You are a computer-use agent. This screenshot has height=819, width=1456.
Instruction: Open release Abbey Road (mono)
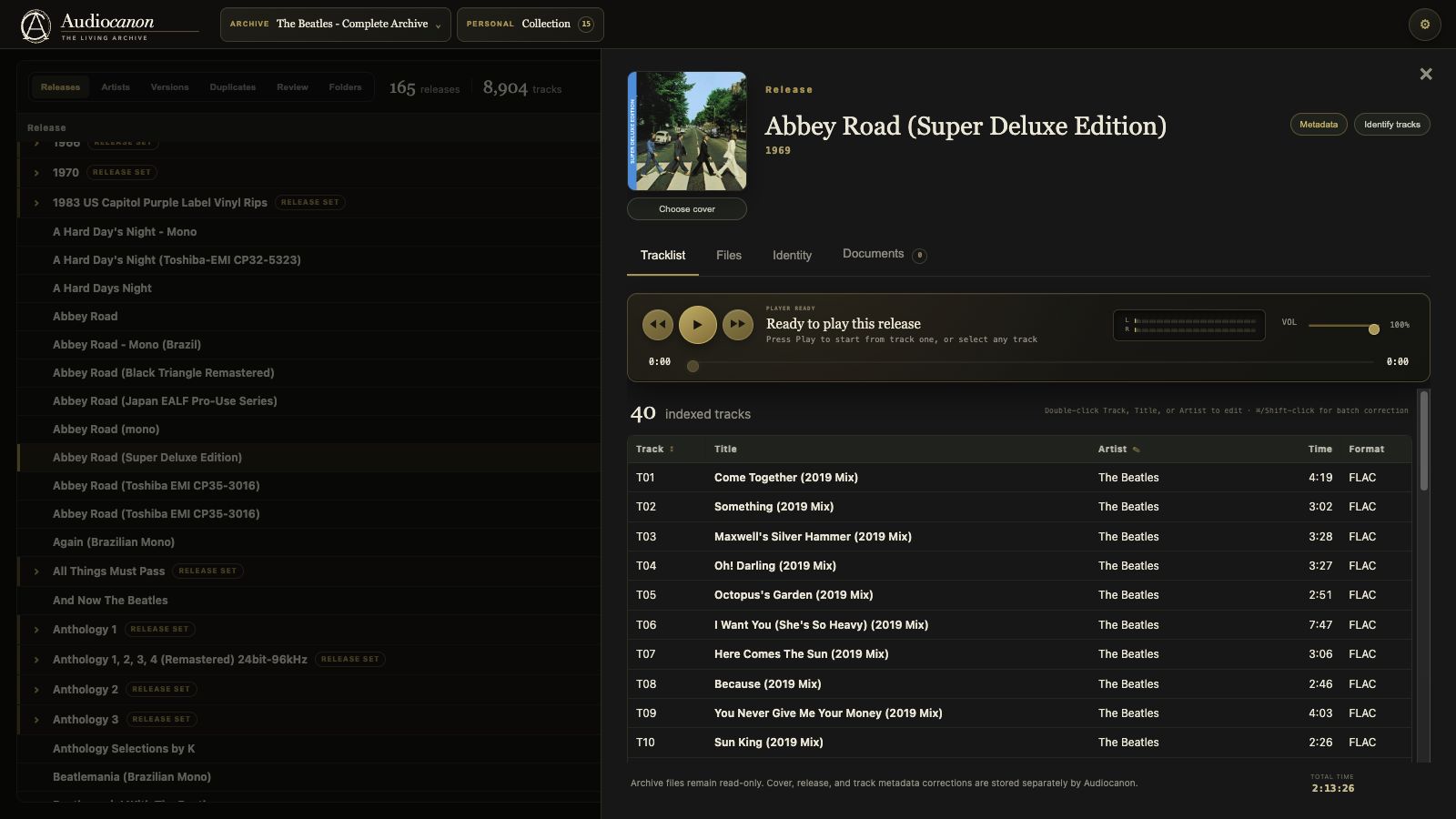309,430
